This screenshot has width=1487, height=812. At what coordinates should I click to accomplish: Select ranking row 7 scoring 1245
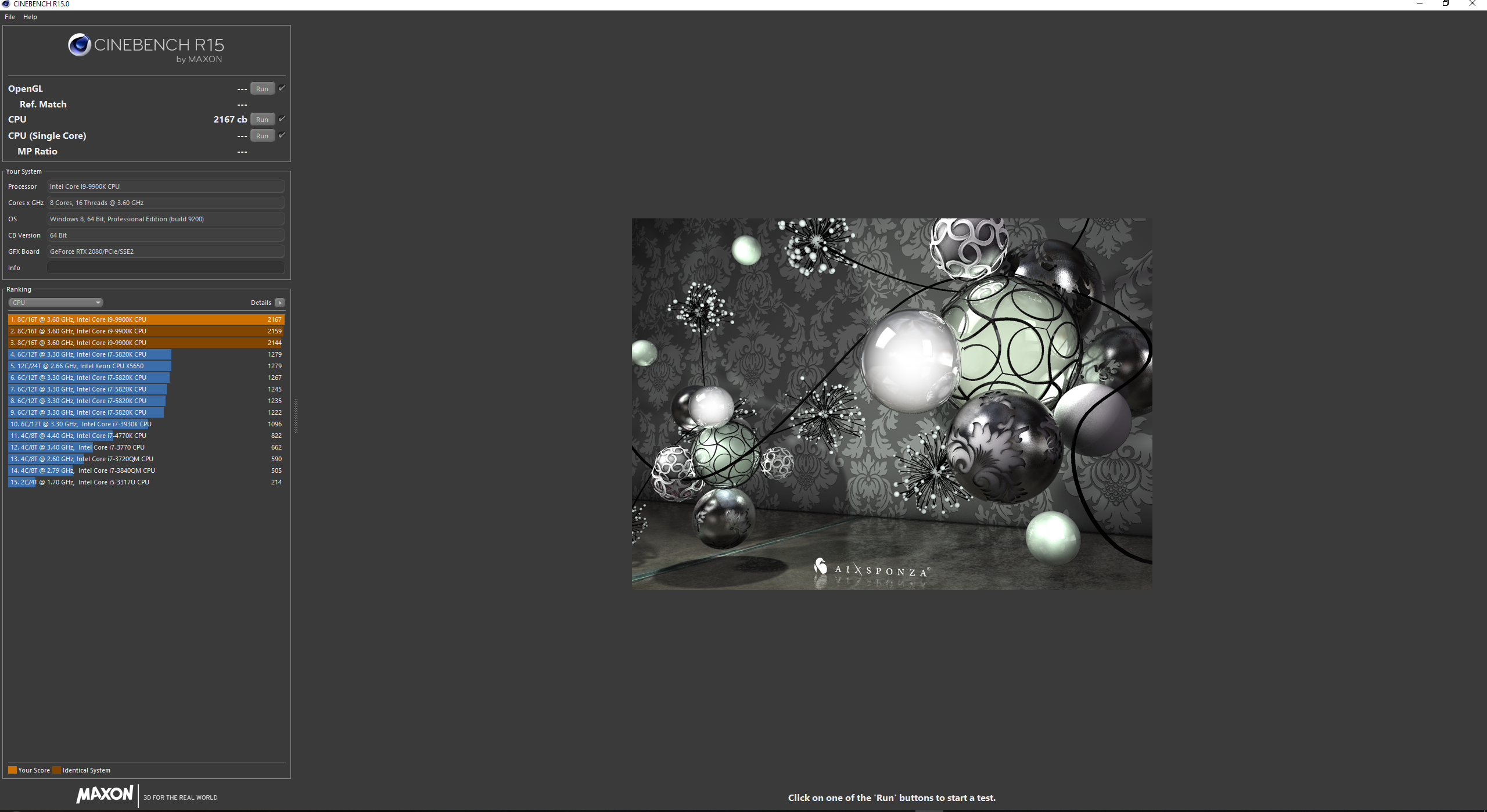tap(146, 389)
